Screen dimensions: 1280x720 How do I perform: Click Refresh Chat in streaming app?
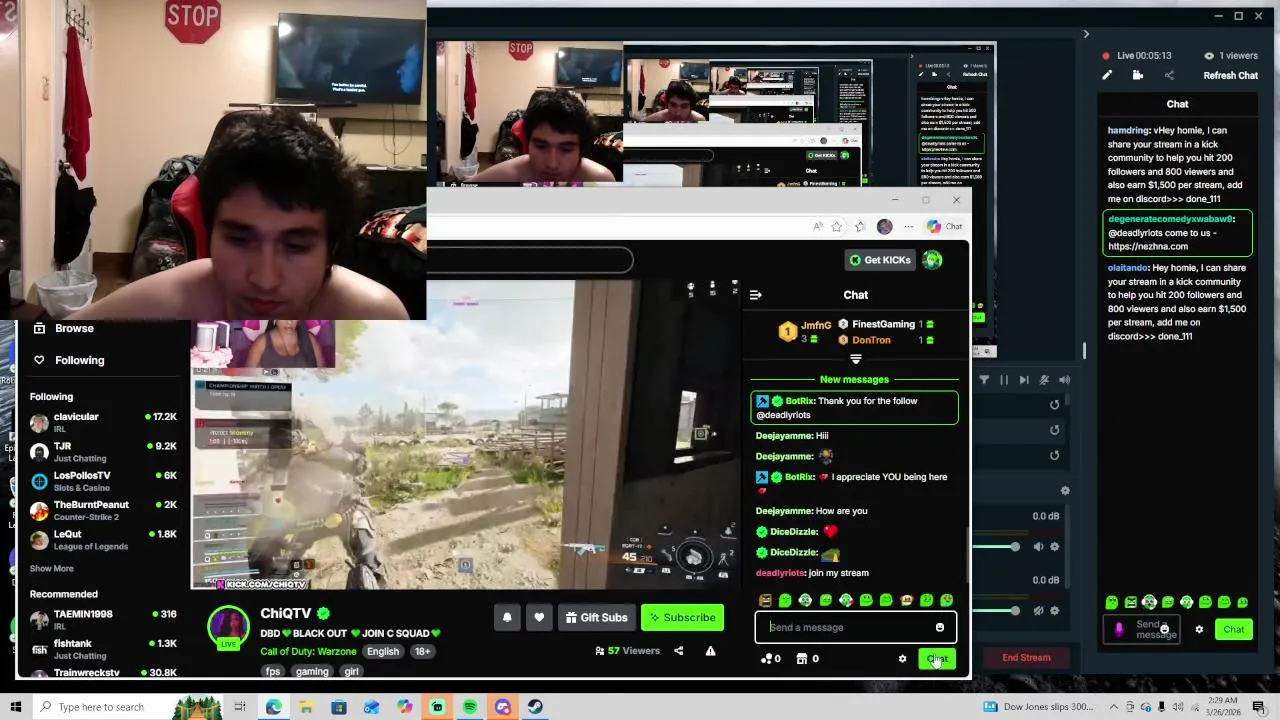(x=1230, y=76)
